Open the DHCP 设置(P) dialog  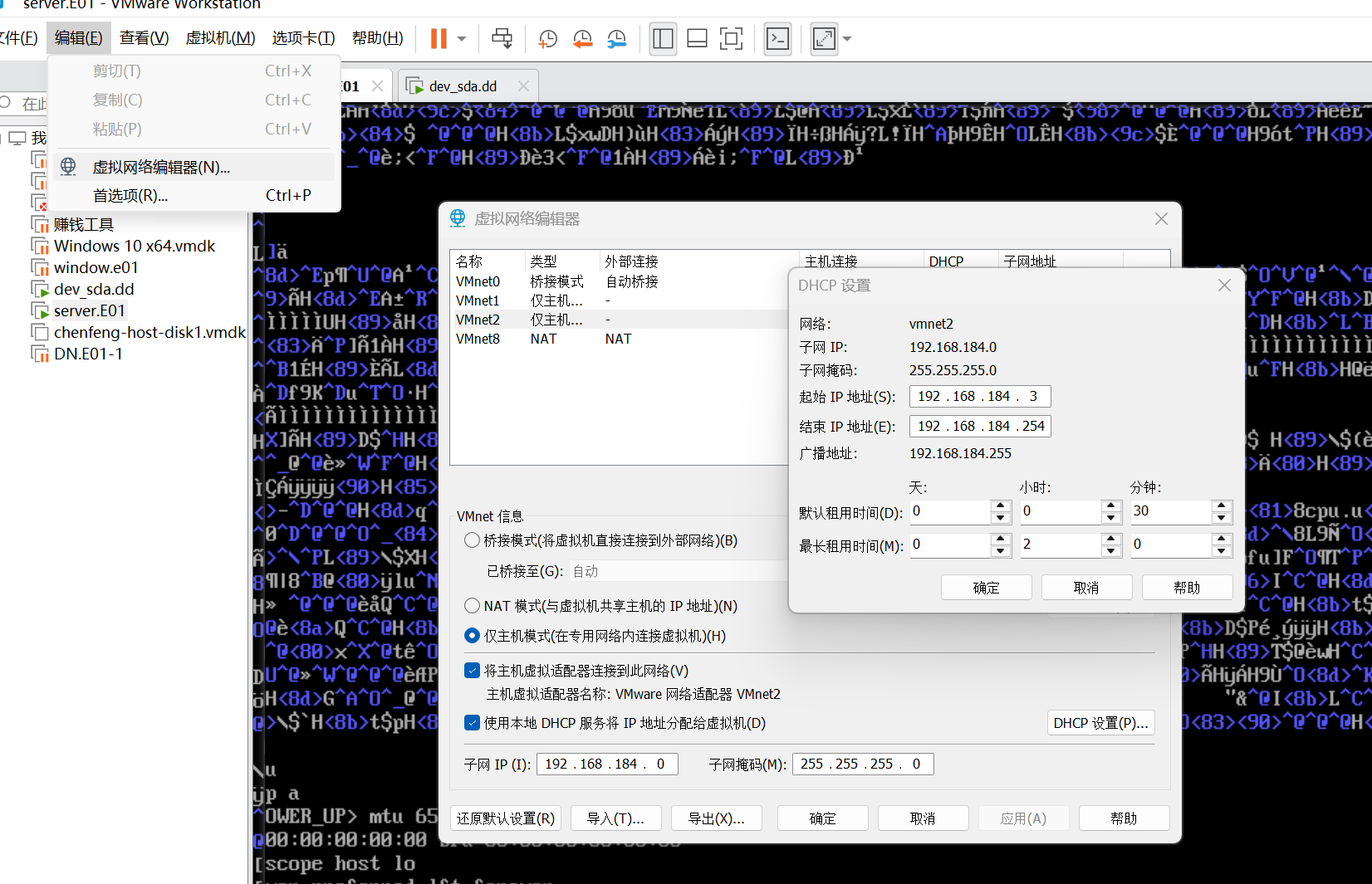[1100, 722]
